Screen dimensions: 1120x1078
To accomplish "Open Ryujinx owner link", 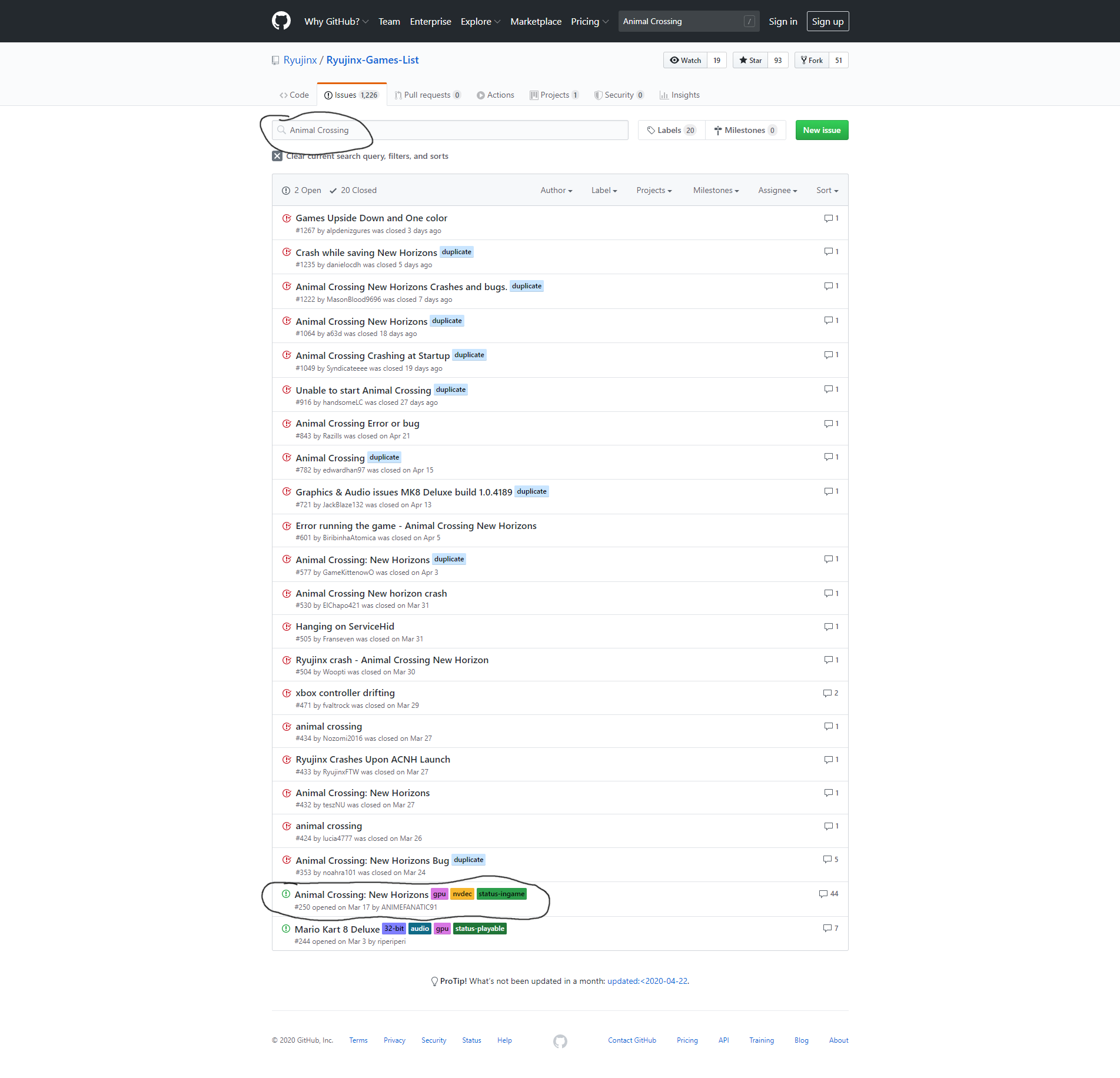I will 300,60.
